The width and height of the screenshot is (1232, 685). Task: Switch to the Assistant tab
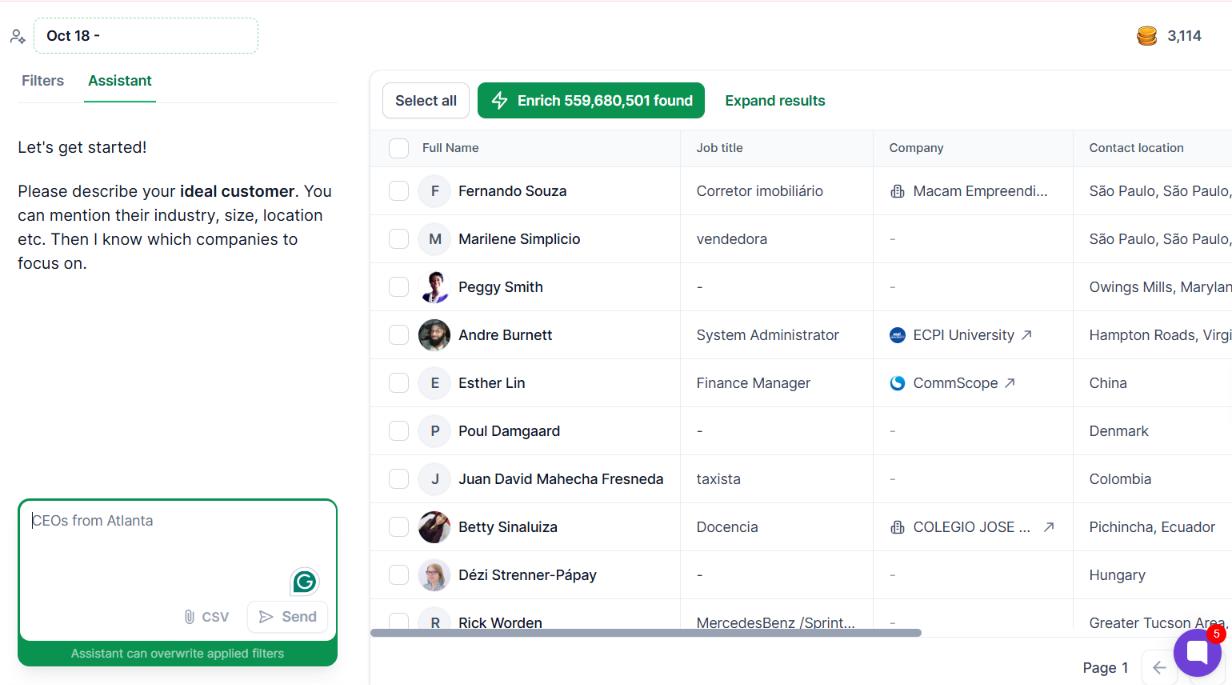coord(120,81)
